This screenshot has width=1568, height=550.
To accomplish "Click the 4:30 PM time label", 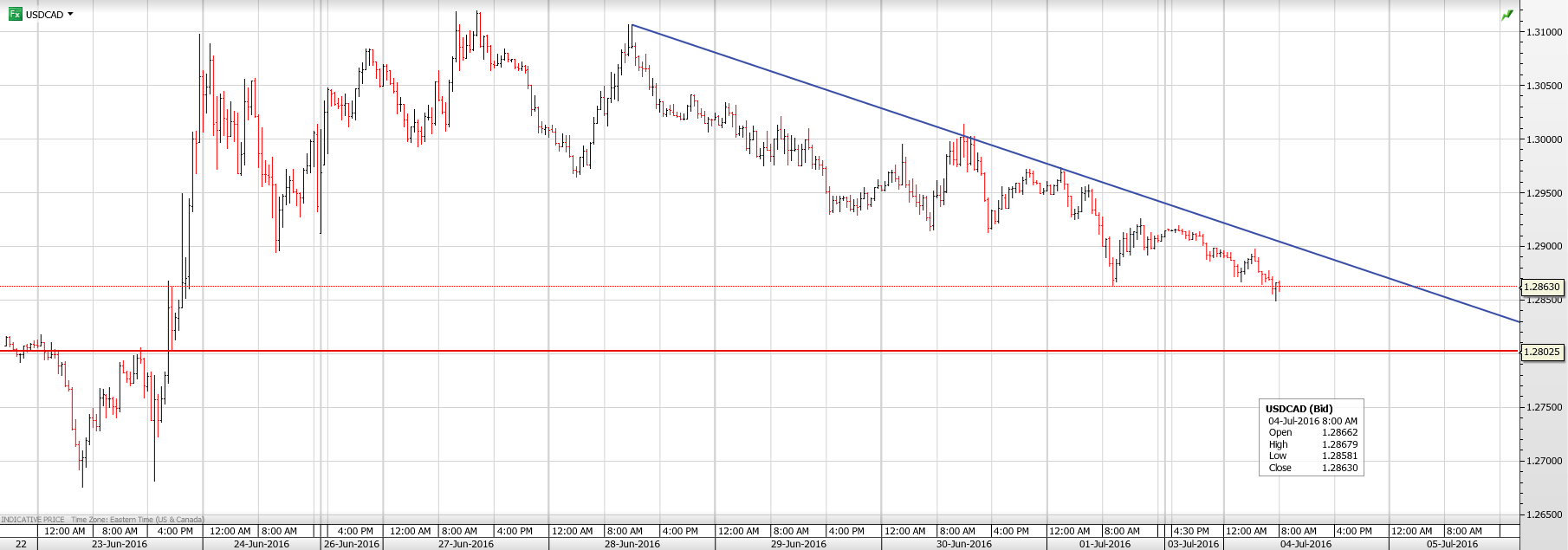I will pyautogui.click(x=1190, y=531).
